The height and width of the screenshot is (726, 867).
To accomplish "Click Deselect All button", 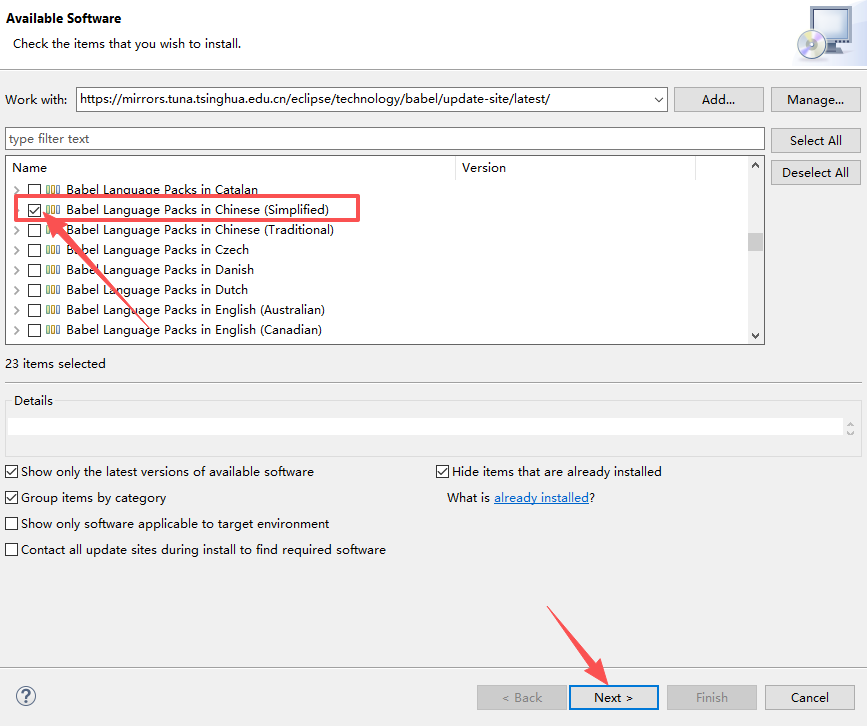I will coord(816,173).
